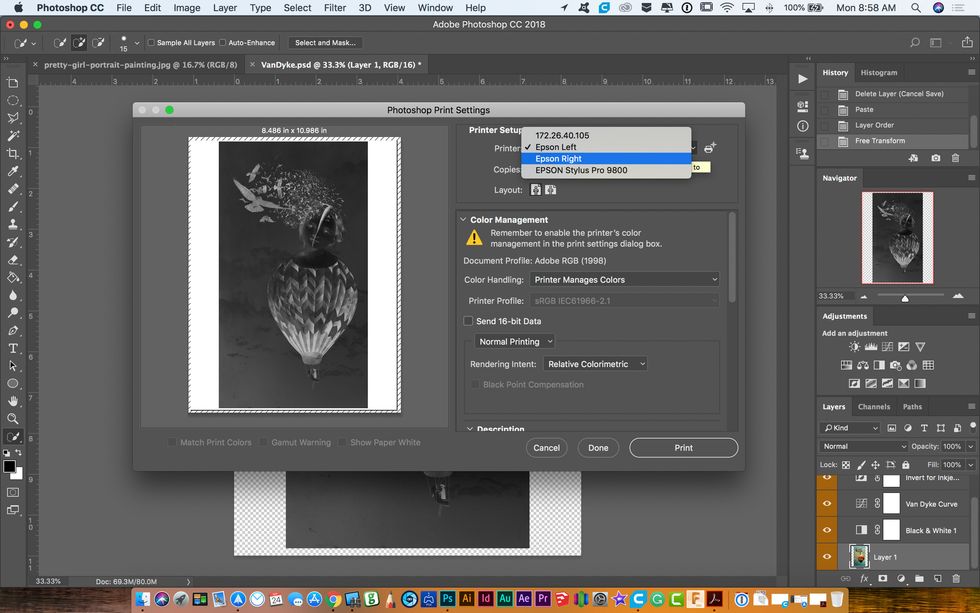
Task: Click the Print button
Action: click(x=683, y=448)
